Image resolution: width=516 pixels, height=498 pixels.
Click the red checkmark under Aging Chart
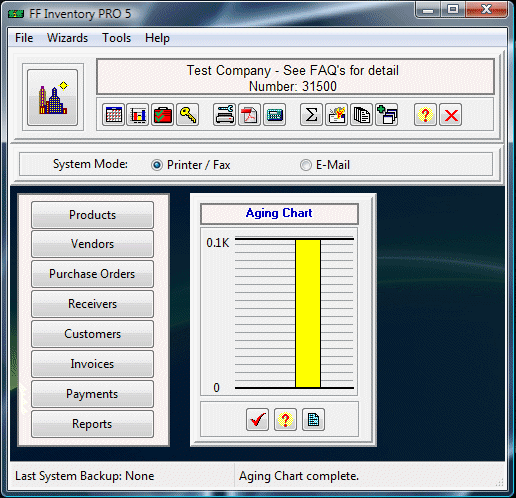[257, 420]
